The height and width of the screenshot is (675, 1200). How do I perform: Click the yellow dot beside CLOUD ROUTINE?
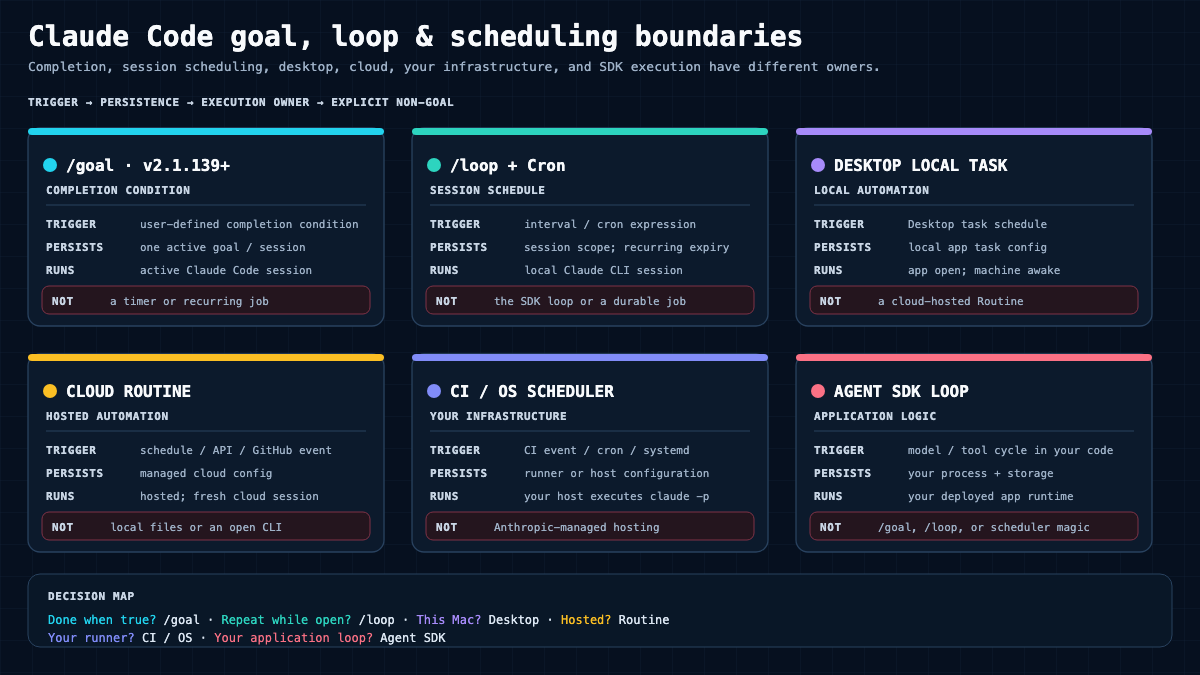50,391
